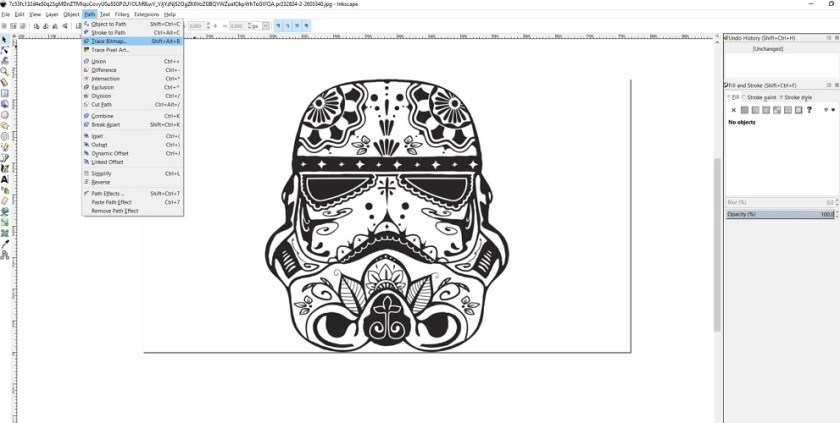Switch to the Stroke paint tab
The height and width of the screenshot is (423, 840).
(765, 97)
